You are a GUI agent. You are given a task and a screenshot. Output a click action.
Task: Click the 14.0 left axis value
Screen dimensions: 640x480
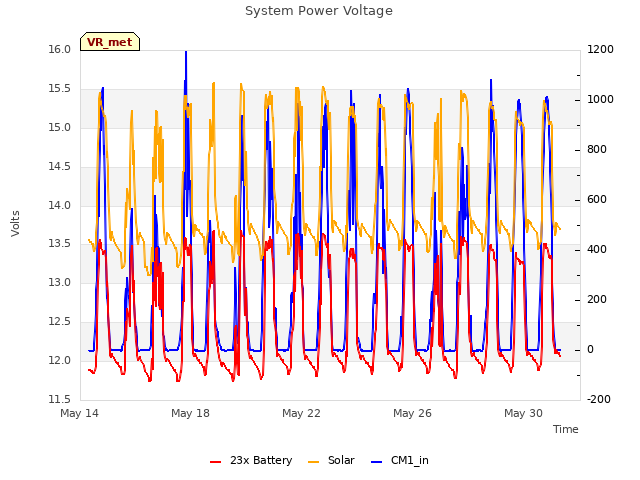click(x=60, y=205)
